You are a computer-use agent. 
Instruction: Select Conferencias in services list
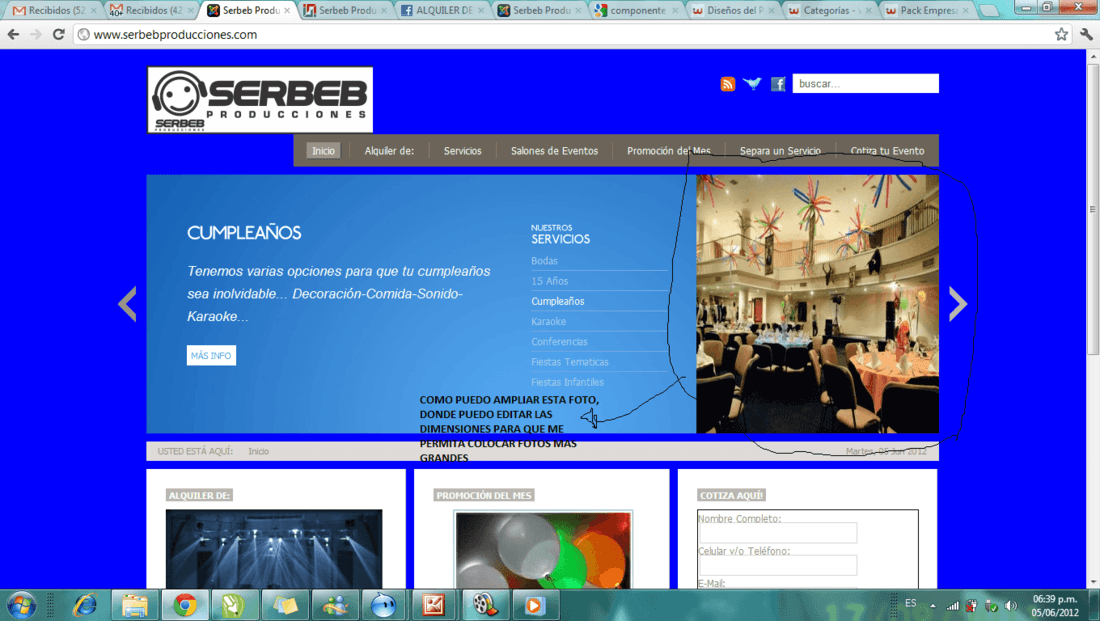point(559,342)
